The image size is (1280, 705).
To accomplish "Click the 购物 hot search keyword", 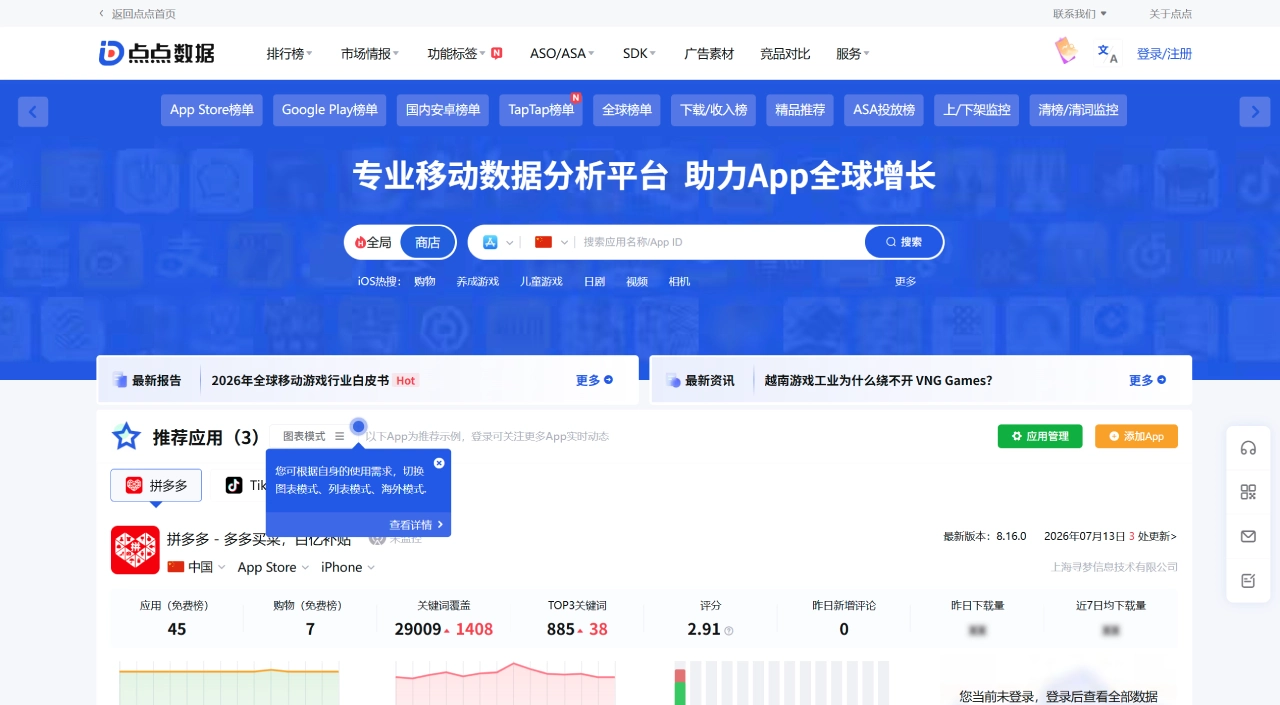I will 425,282.
